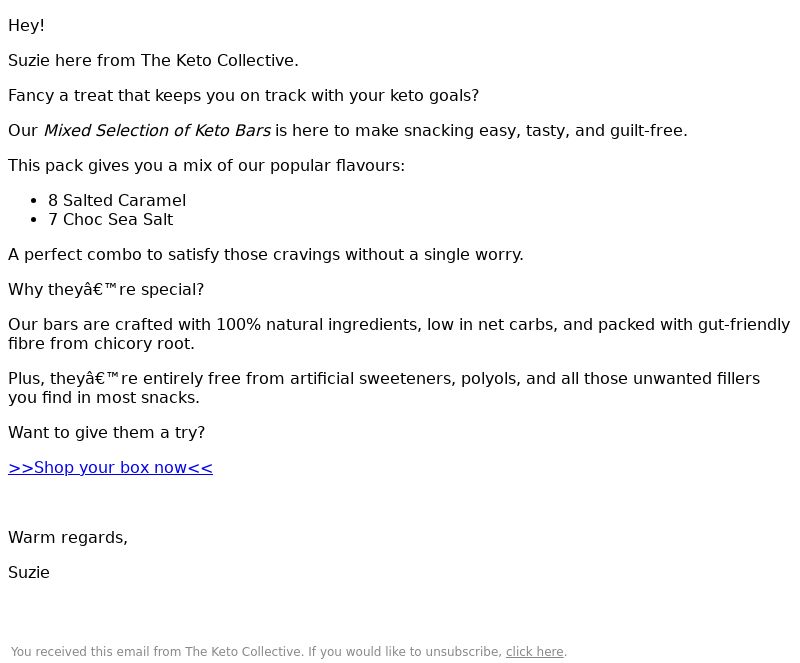The height and width of the screenshot is (663, 800).
Task: Click the unsubscribe 'click here' link
Action: click(x=534, y=652)
